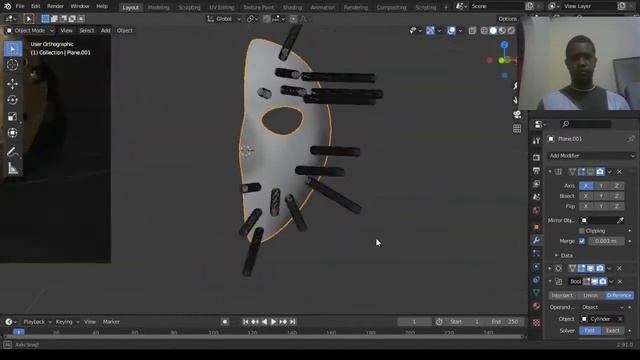640x360 pixels.
Task: Click the current frame number field
Action: pyautogui.click(x=414, y=322)
